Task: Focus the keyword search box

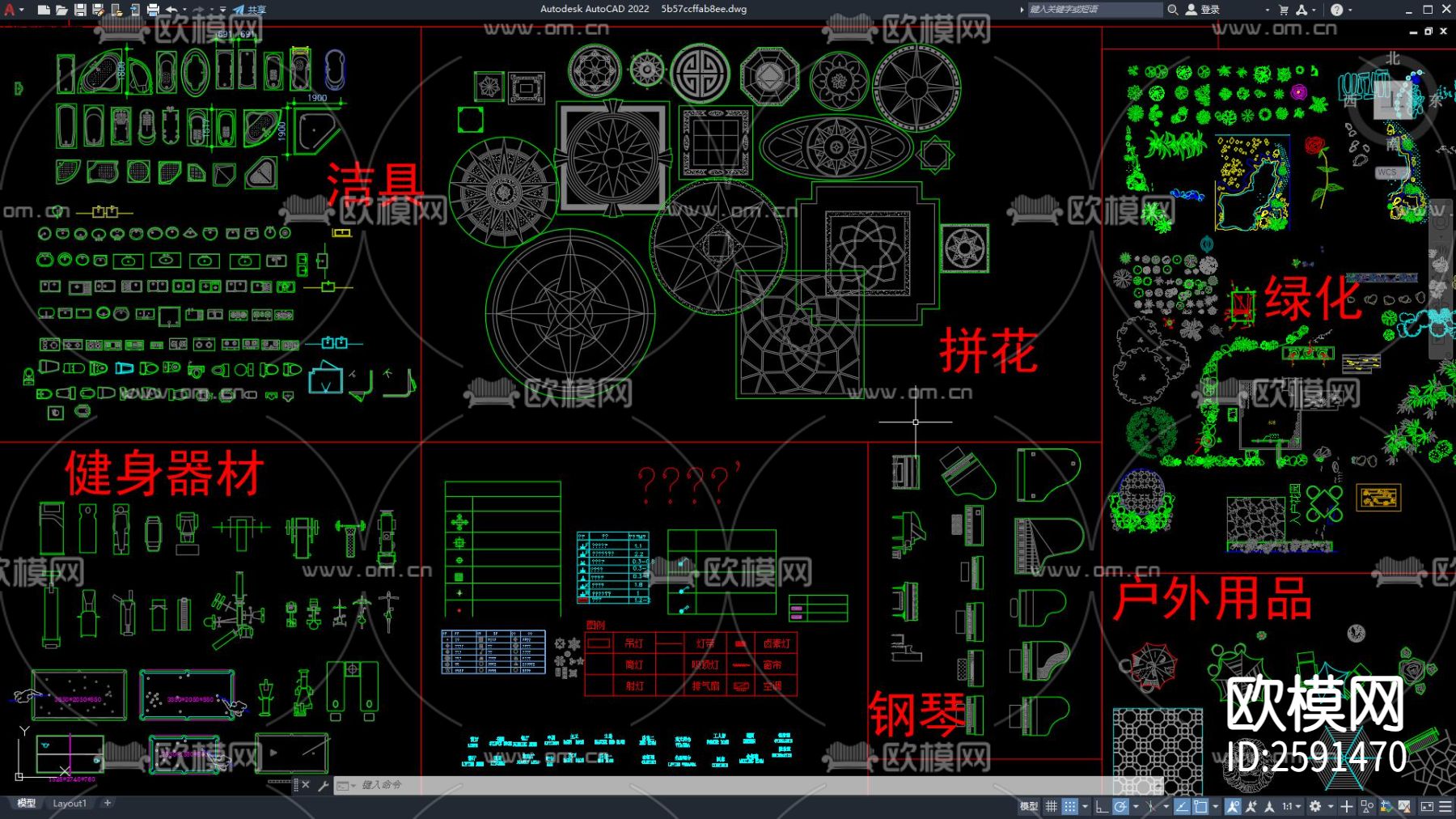Action: (x=1094, y=10)
